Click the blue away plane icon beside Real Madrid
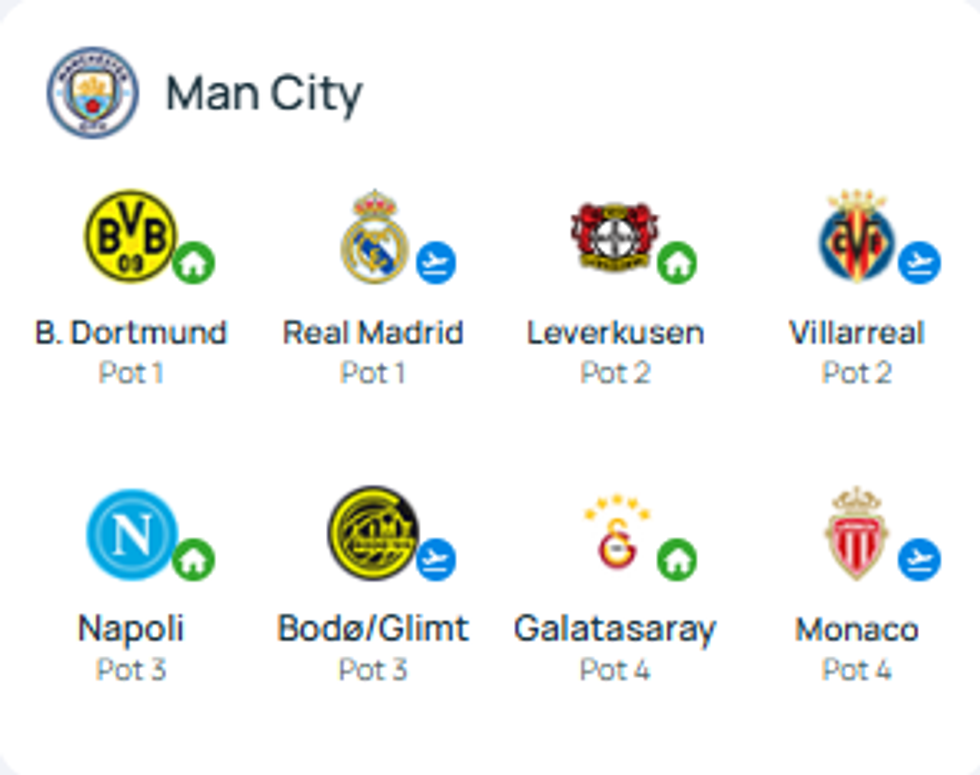Screen dimensions: 980x775 (435, 264)
